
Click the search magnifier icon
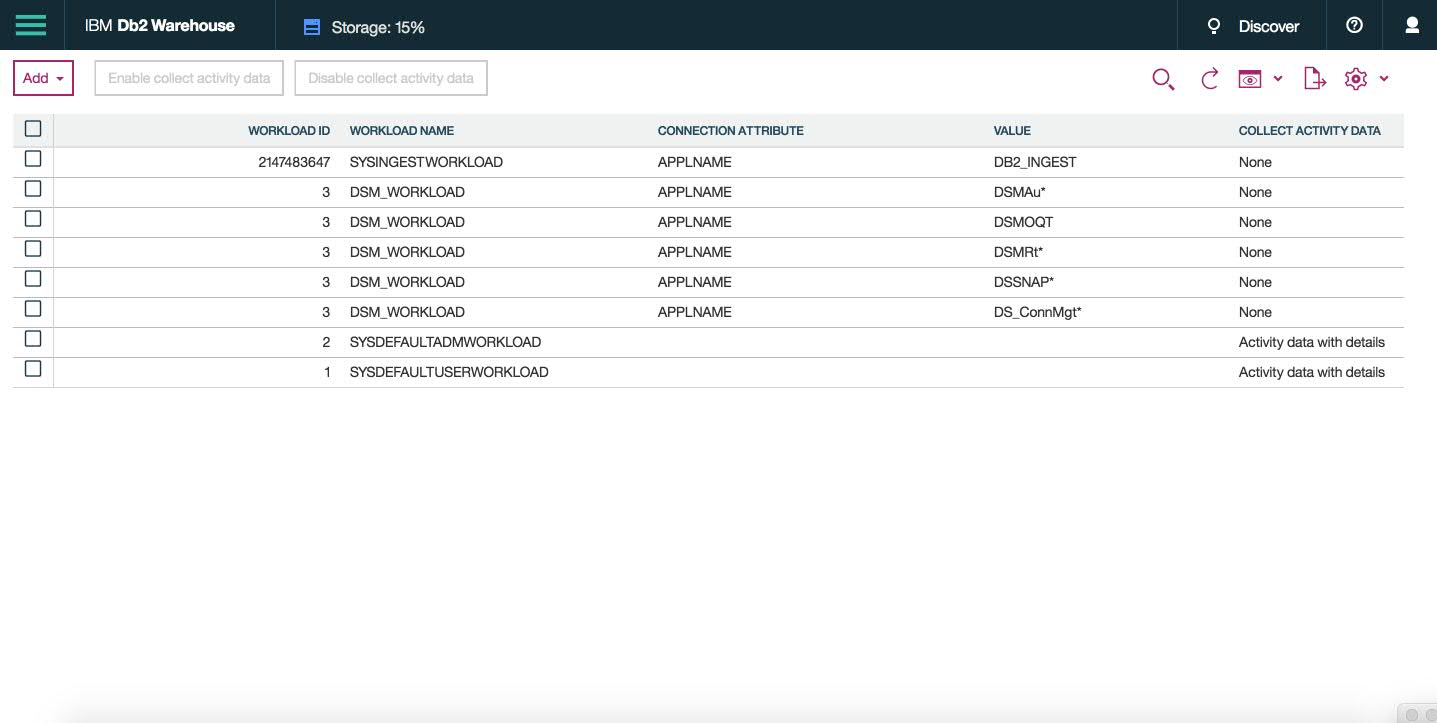1163,79
